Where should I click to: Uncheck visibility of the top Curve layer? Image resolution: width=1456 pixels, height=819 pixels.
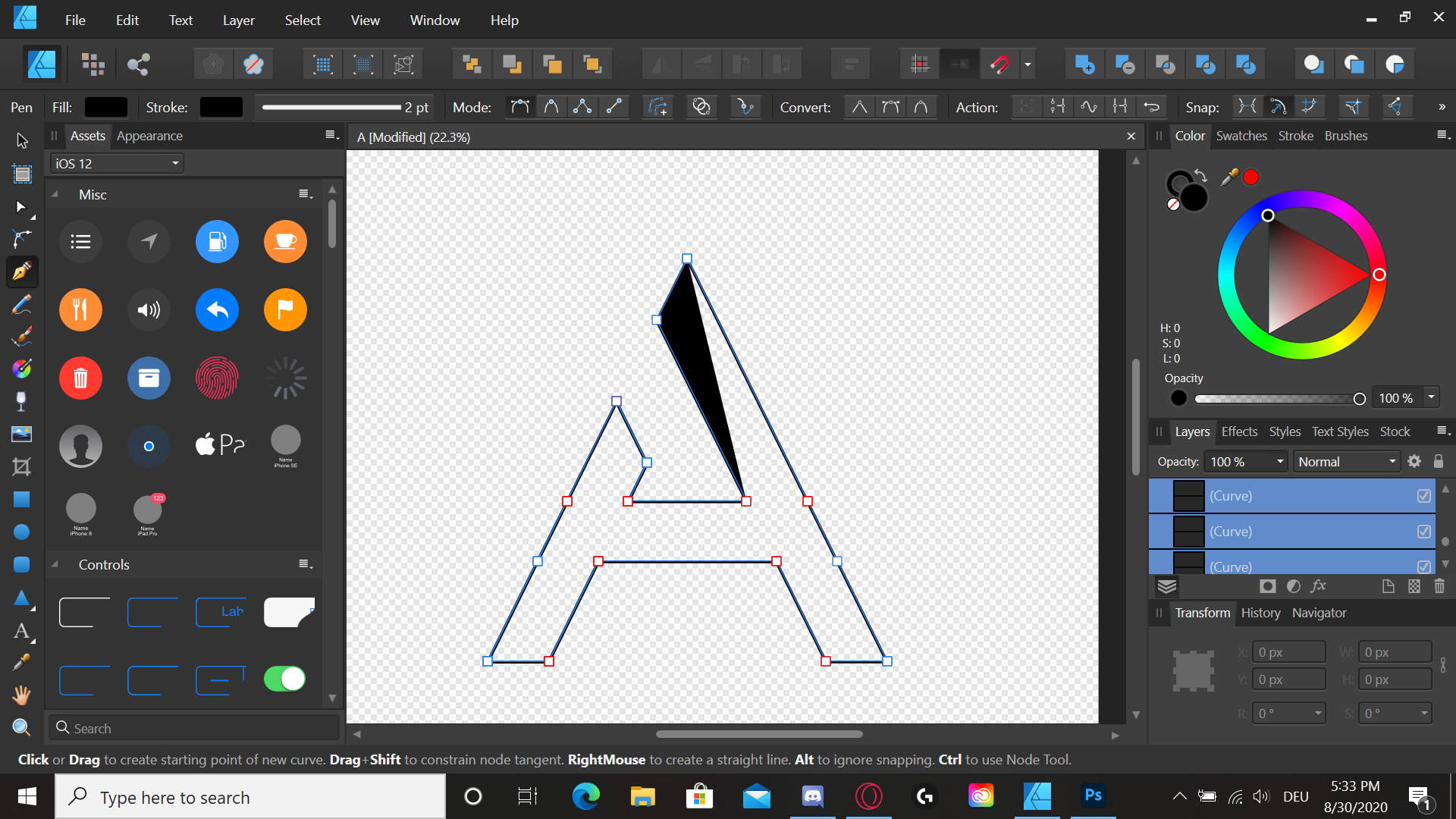coord(1423,496)
